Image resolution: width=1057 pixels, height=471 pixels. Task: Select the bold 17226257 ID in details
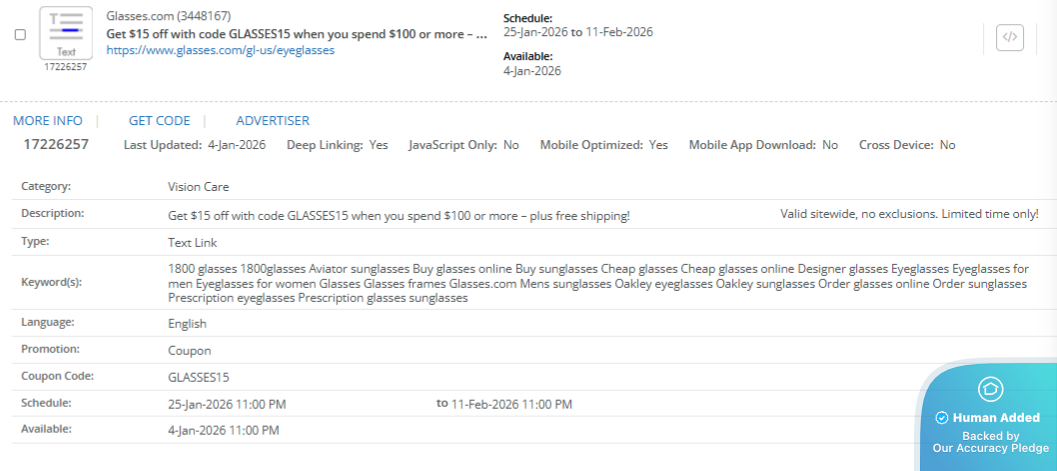pyautogui.click(x=56, y=145)
